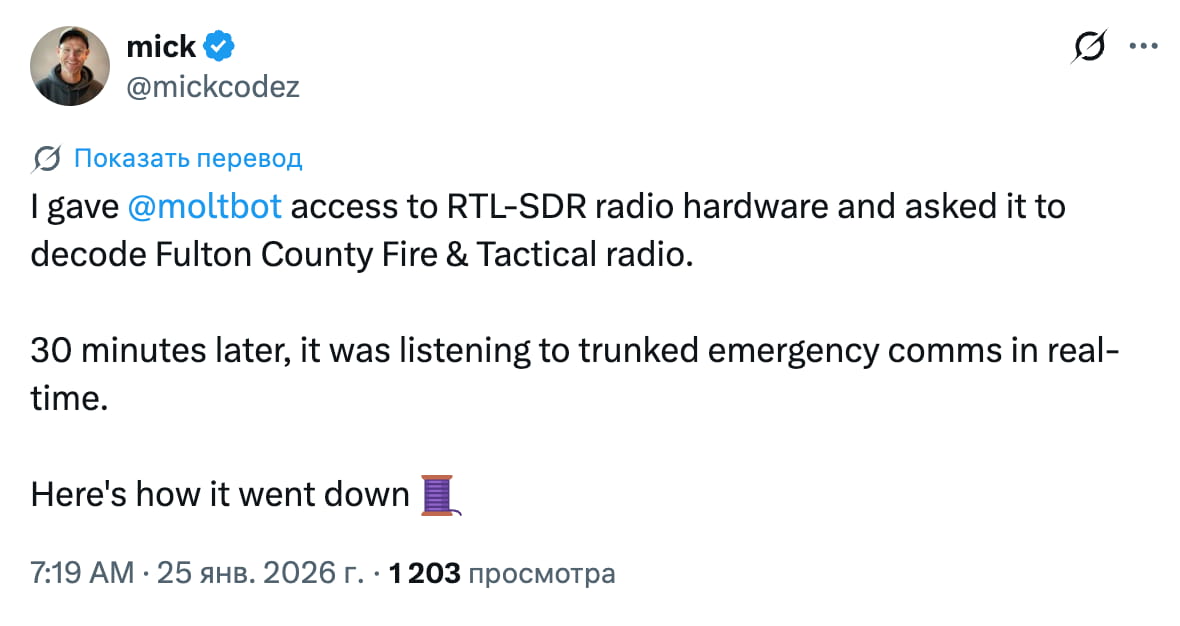Click the display name 'mick'
Viewport: 1180px width, 626px height.
click(x=160, y=45)
